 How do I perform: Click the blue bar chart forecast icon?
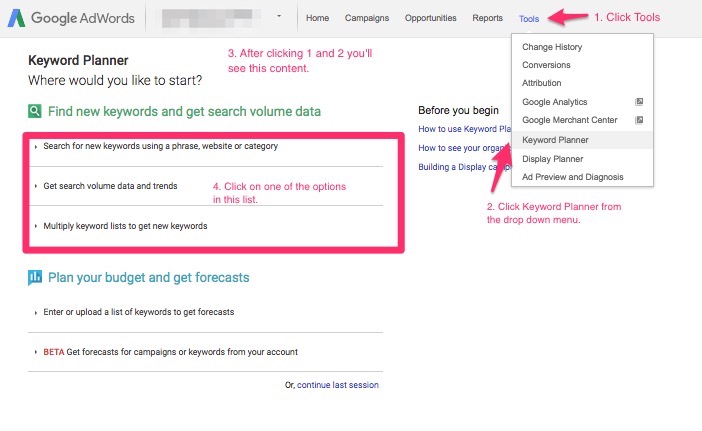click(34, 277)
